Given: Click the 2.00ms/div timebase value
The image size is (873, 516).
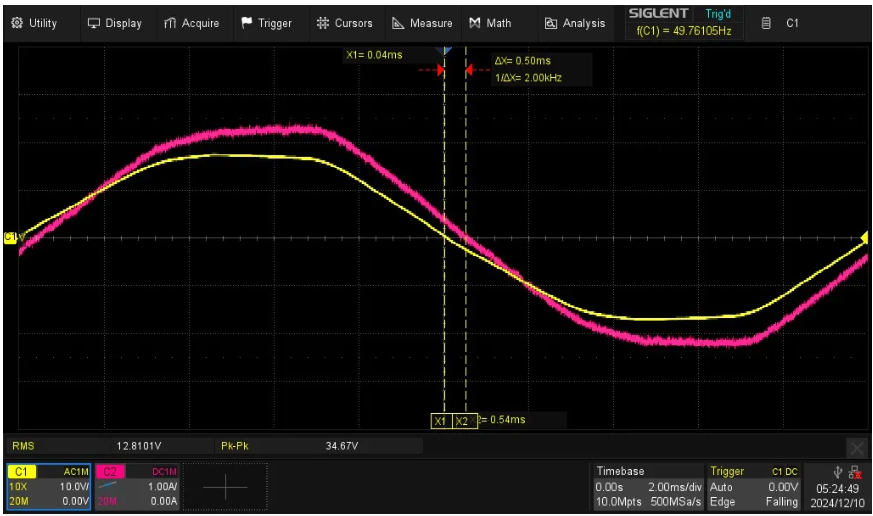Looking at the screenshot, I should (x=675, y=487).
